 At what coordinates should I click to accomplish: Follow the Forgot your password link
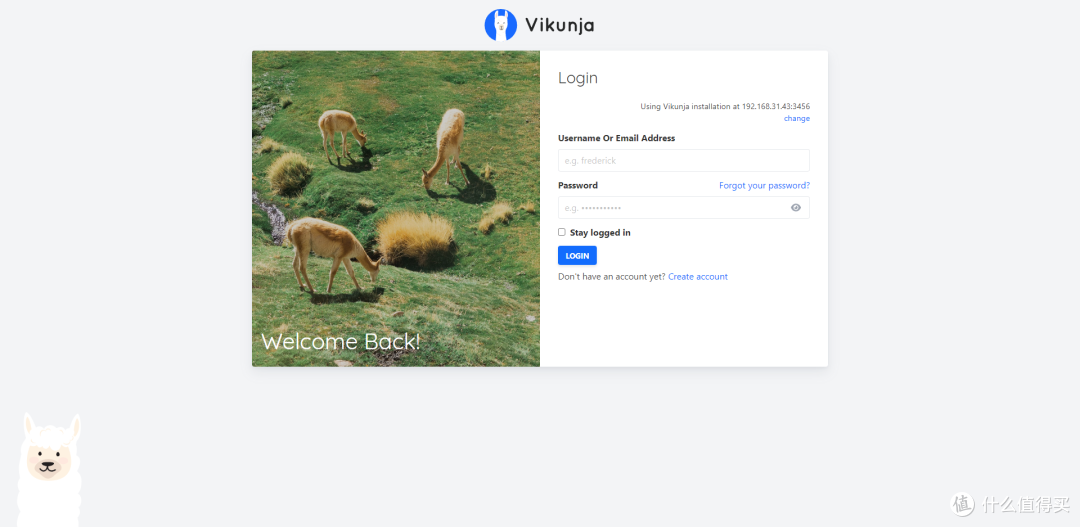point(765,185)
